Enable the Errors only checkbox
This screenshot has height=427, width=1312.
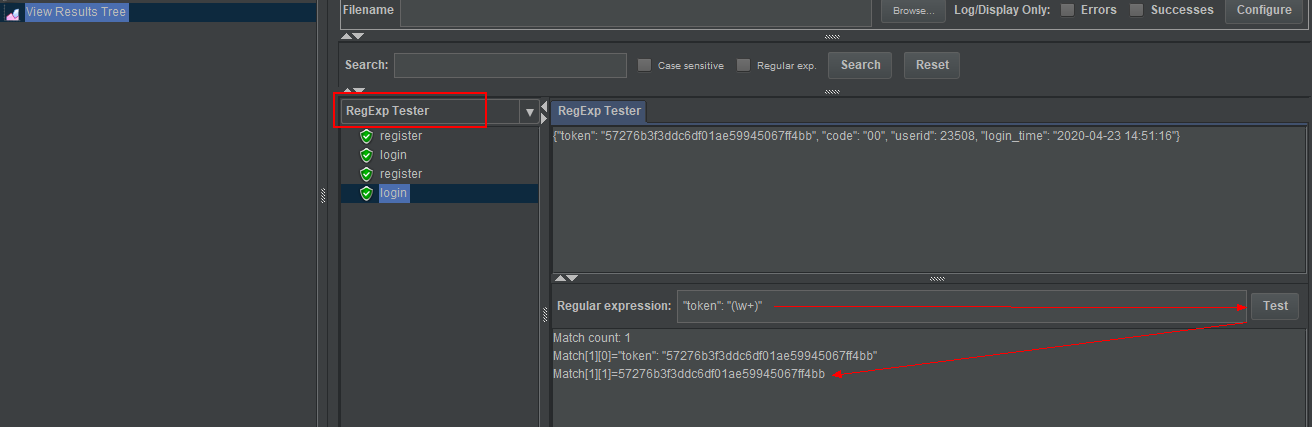click(x=1068, y=10)
